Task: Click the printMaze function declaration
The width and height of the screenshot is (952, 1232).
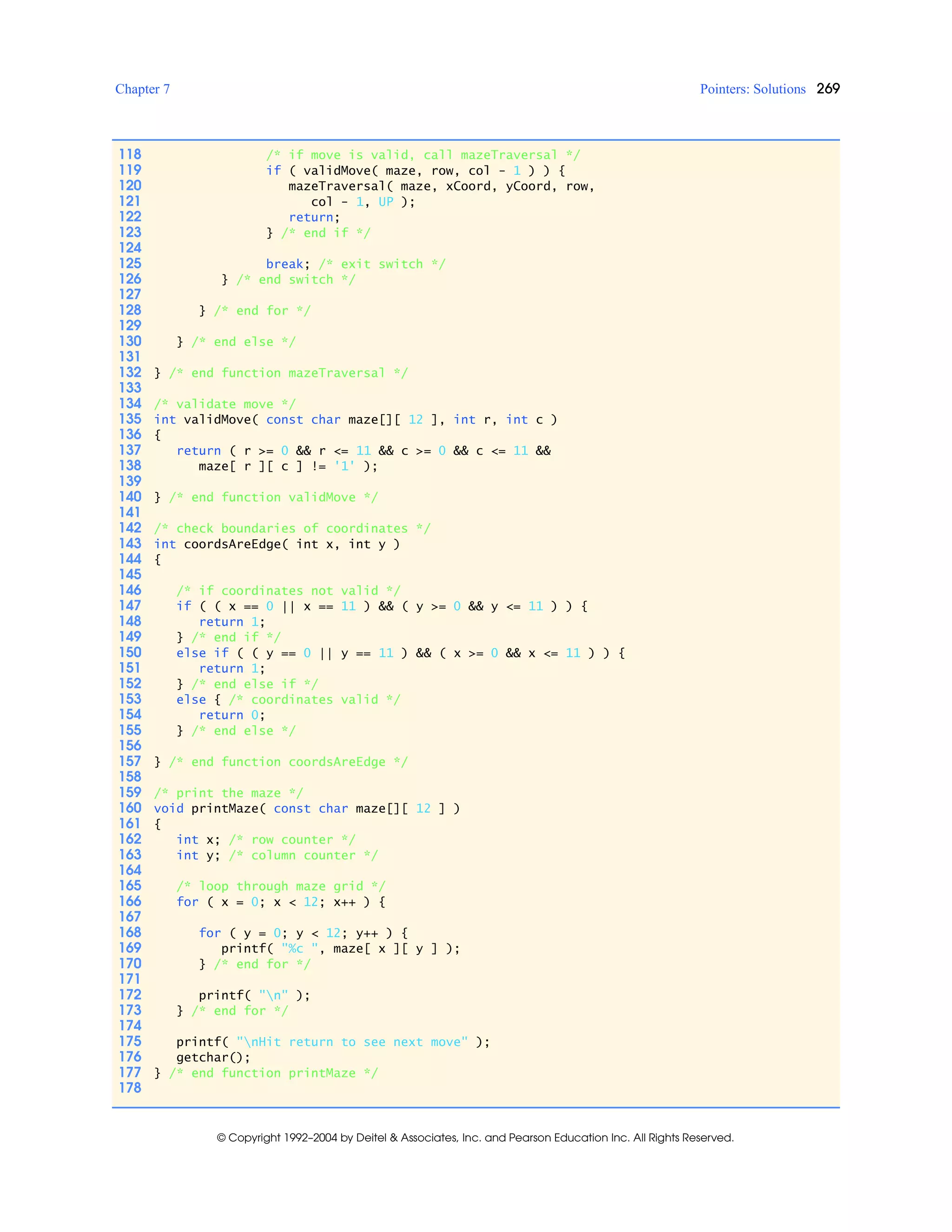Action: coord(307,808)
